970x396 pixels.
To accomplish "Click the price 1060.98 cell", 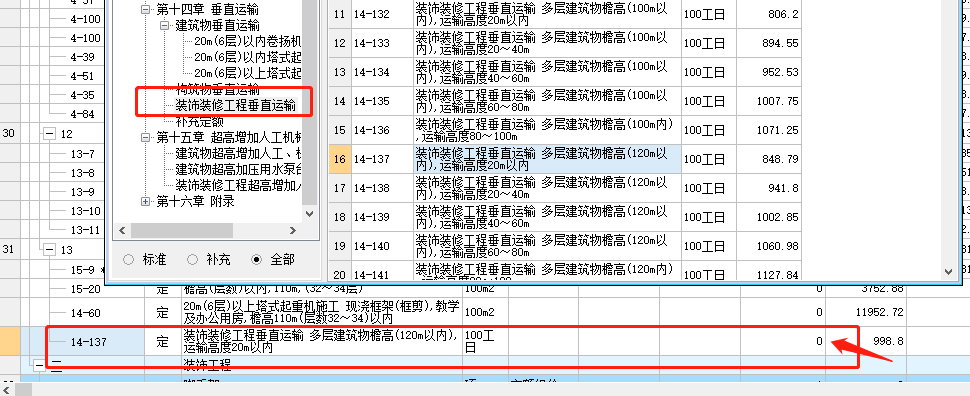I will coord(769,247).
